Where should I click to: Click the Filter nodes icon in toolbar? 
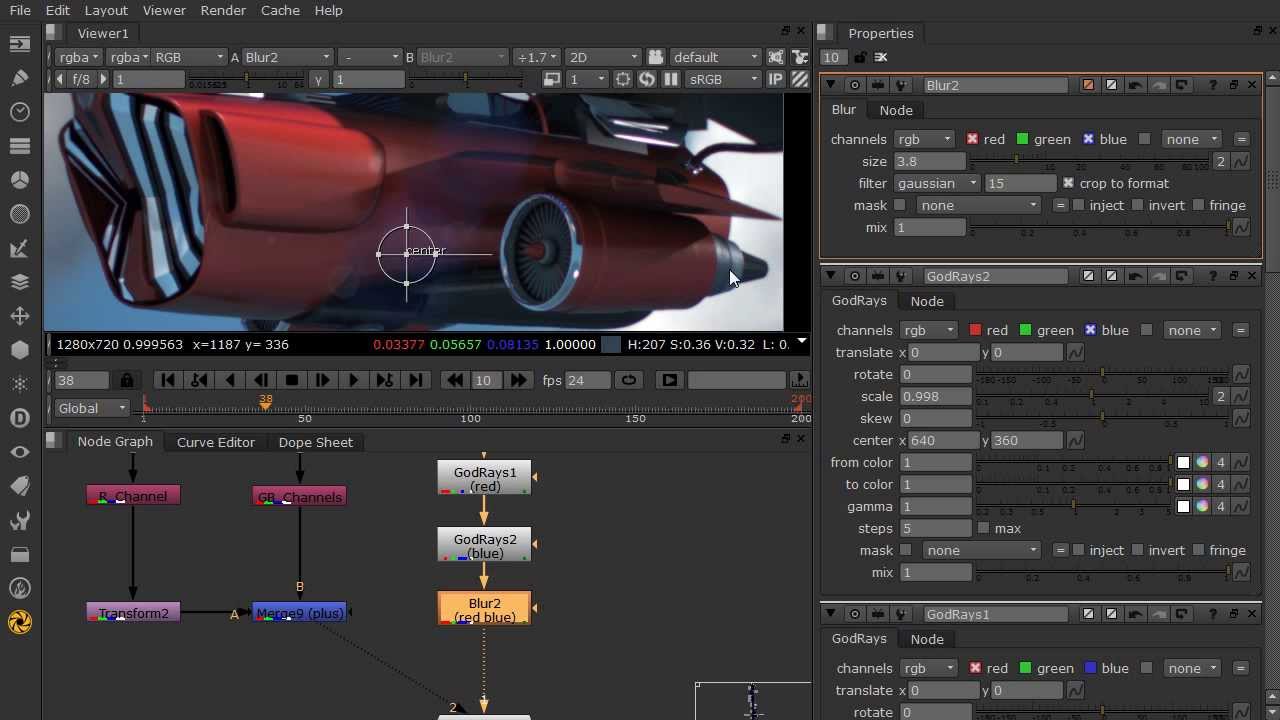pos(20,213)
